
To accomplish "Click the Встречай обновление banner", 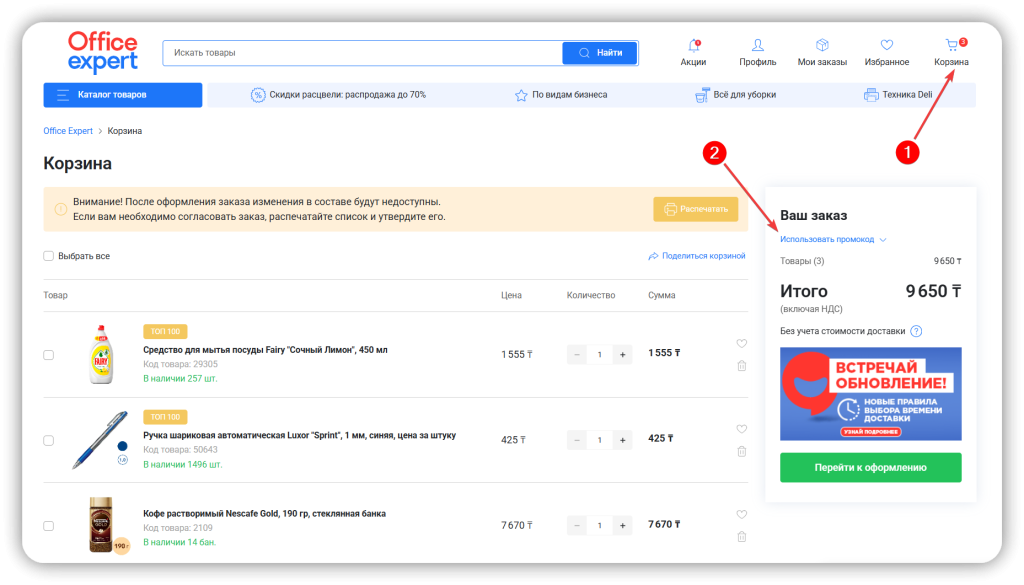I will click(871, 394).
